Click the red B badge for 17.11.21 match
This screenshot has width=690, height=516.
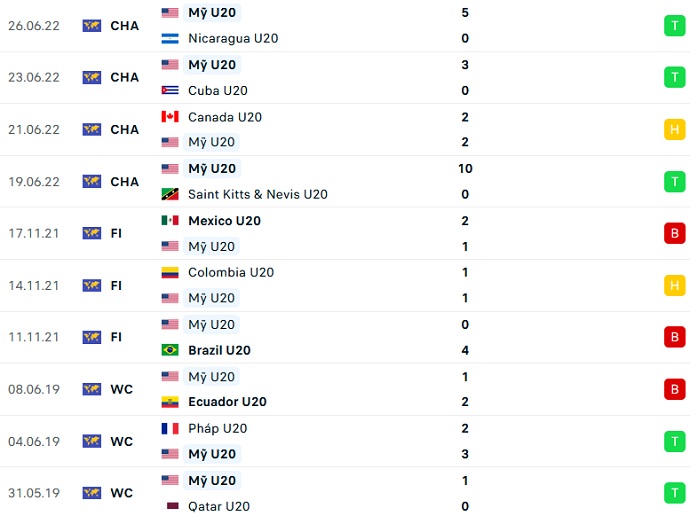[674, 234]
